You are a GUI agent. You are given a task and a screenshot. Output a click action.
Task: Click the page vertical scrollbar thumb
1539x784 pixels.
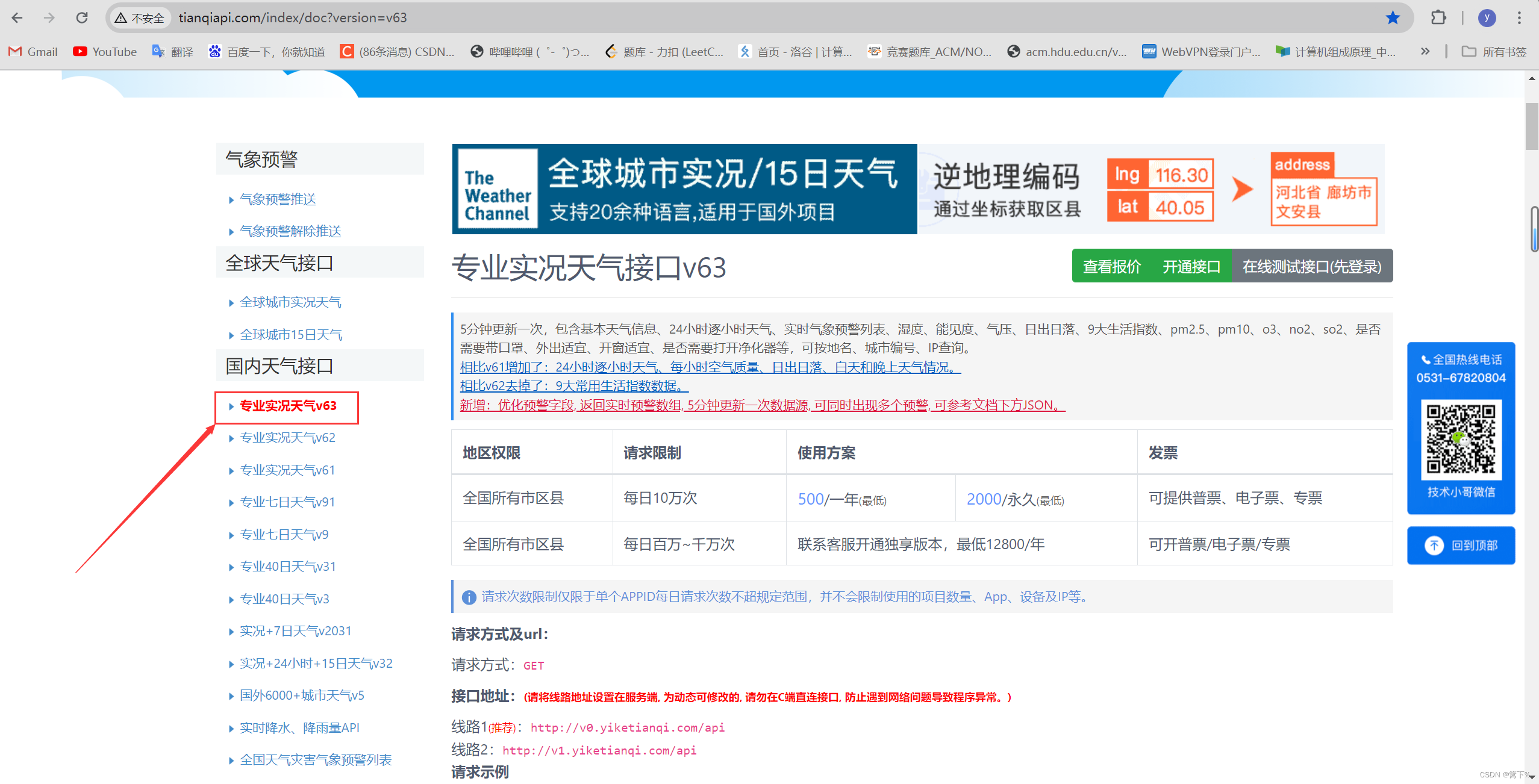tap(1531, 126)
